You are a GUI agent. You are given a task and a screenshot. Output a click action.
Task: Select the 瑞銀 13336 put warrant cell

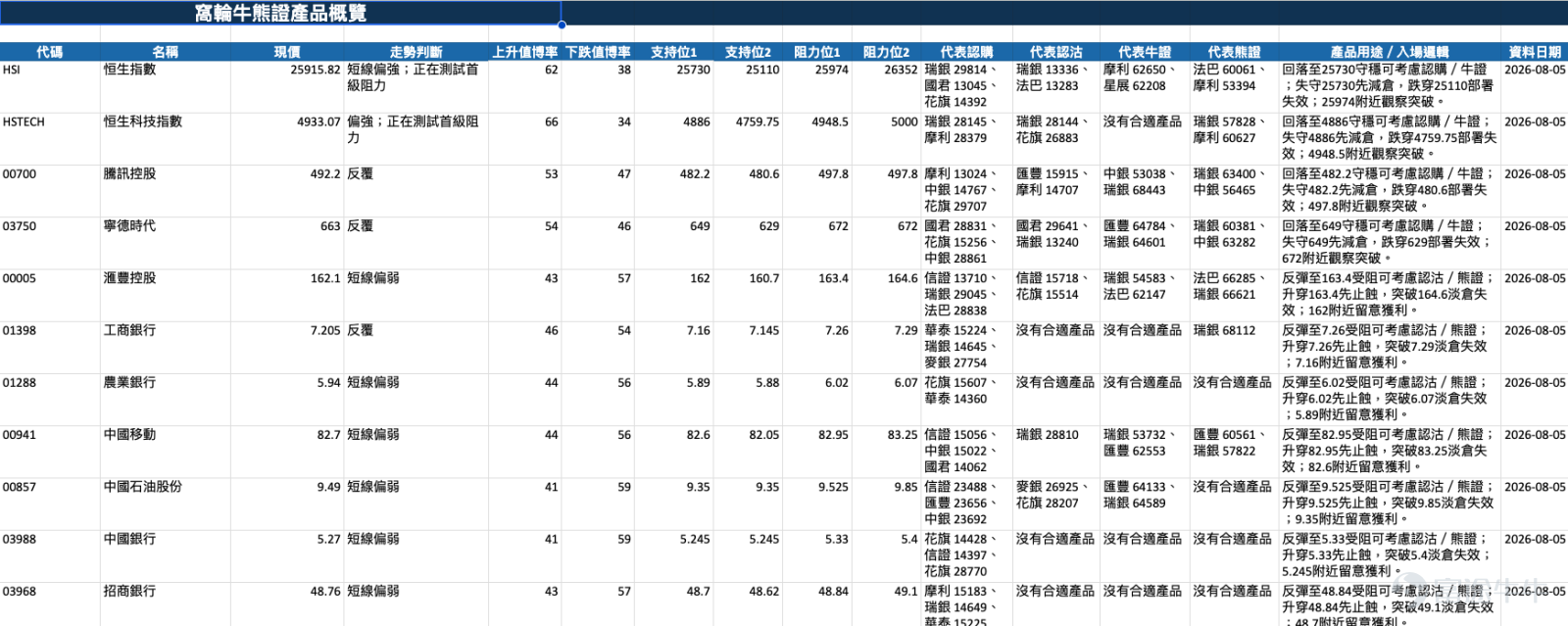[x=1056, y=86]
